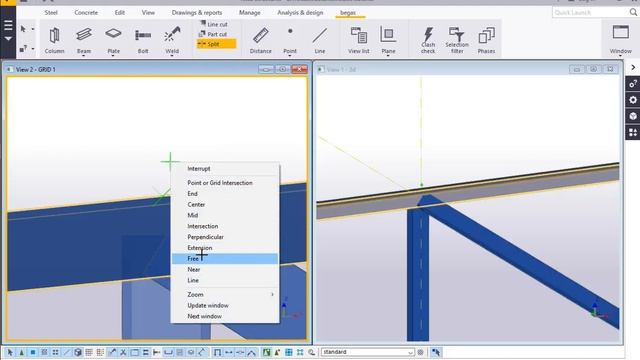Toggle Select reference models cube switch
The width and height of the screenshot is (640, 360).
click(x=78, y=352)
